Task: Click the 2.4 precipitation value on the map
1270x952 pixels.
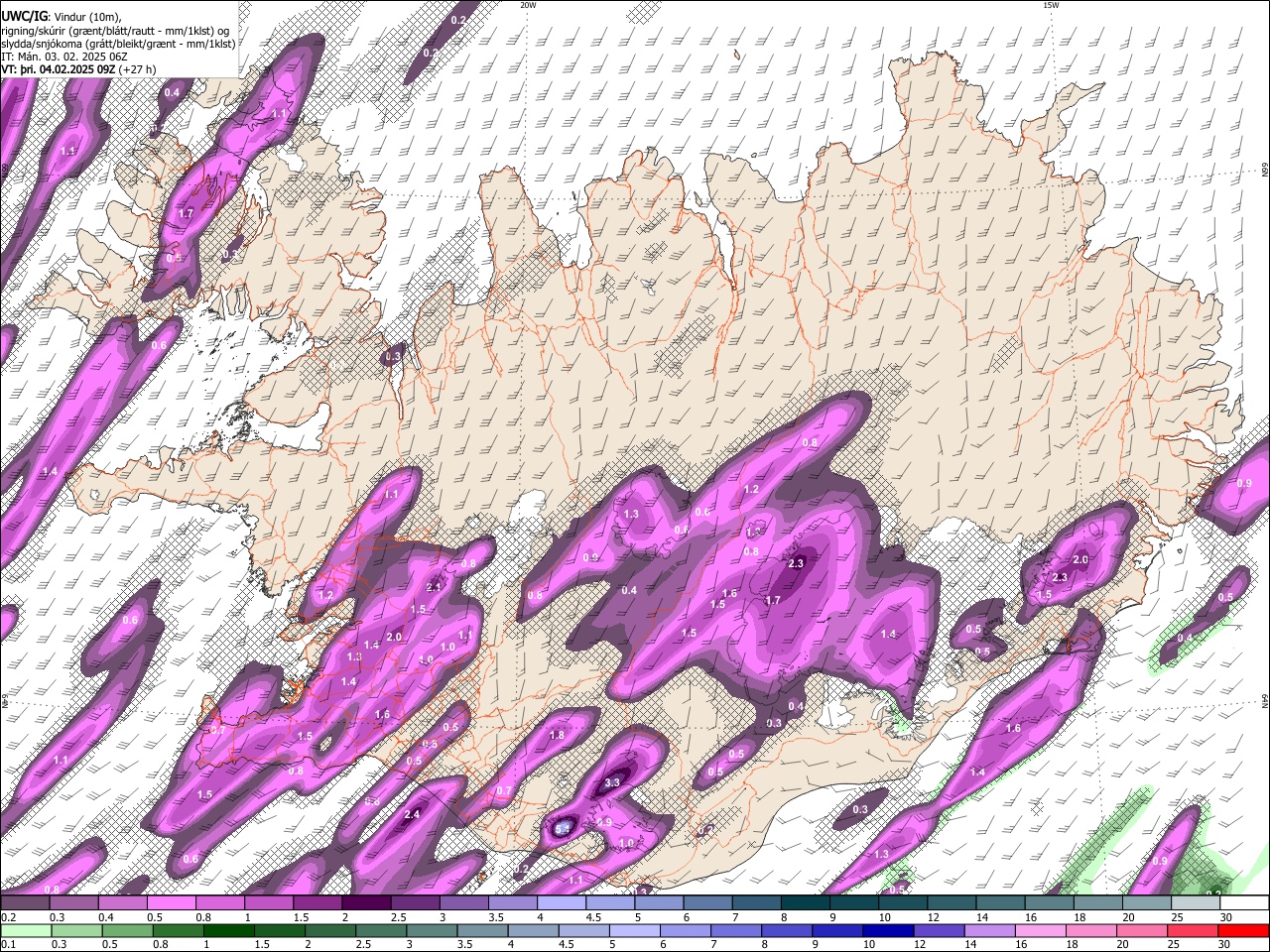Action: tap(413, 814)
